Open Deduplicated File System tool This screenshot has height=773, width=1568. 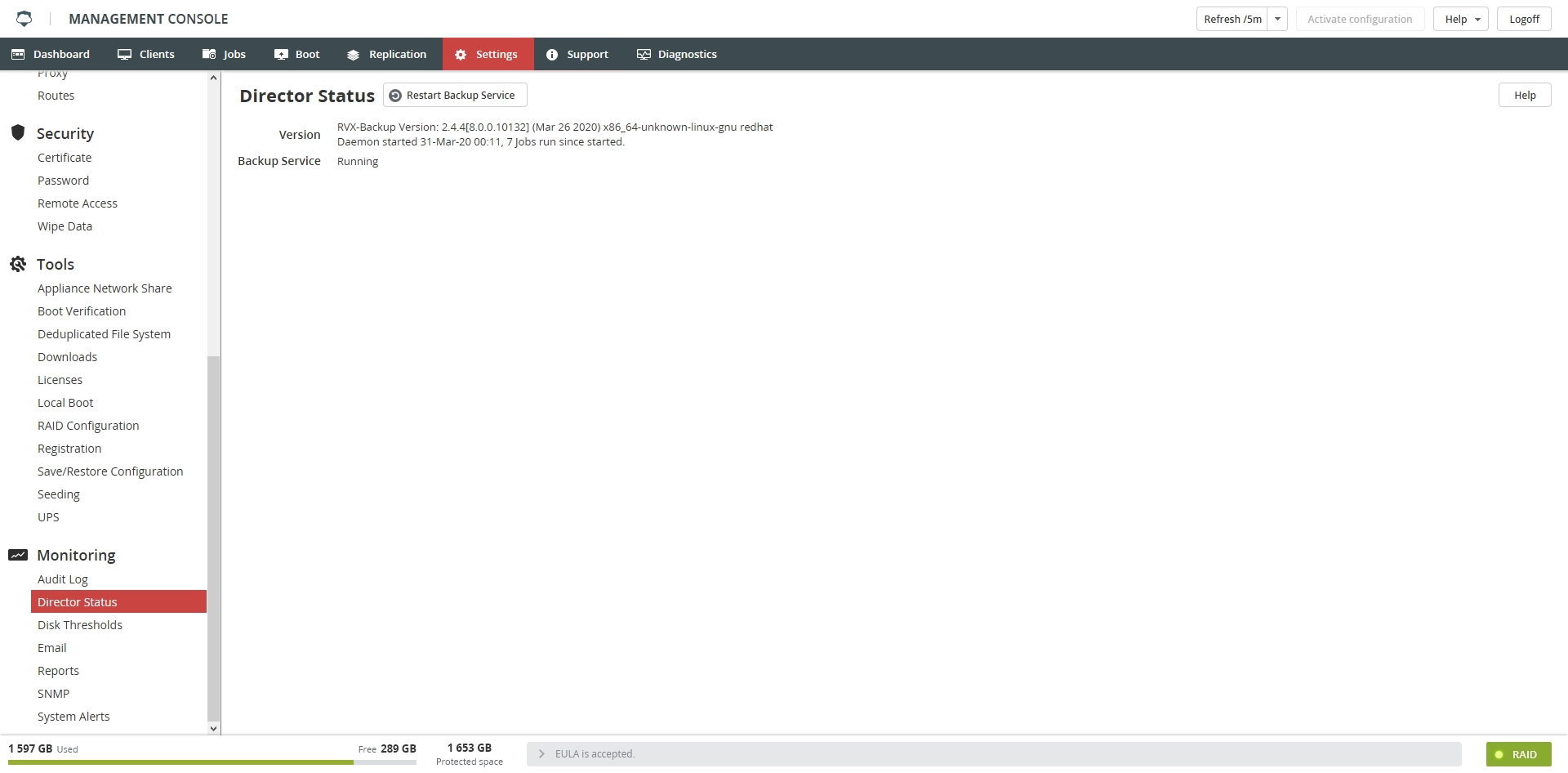(104, 334)
